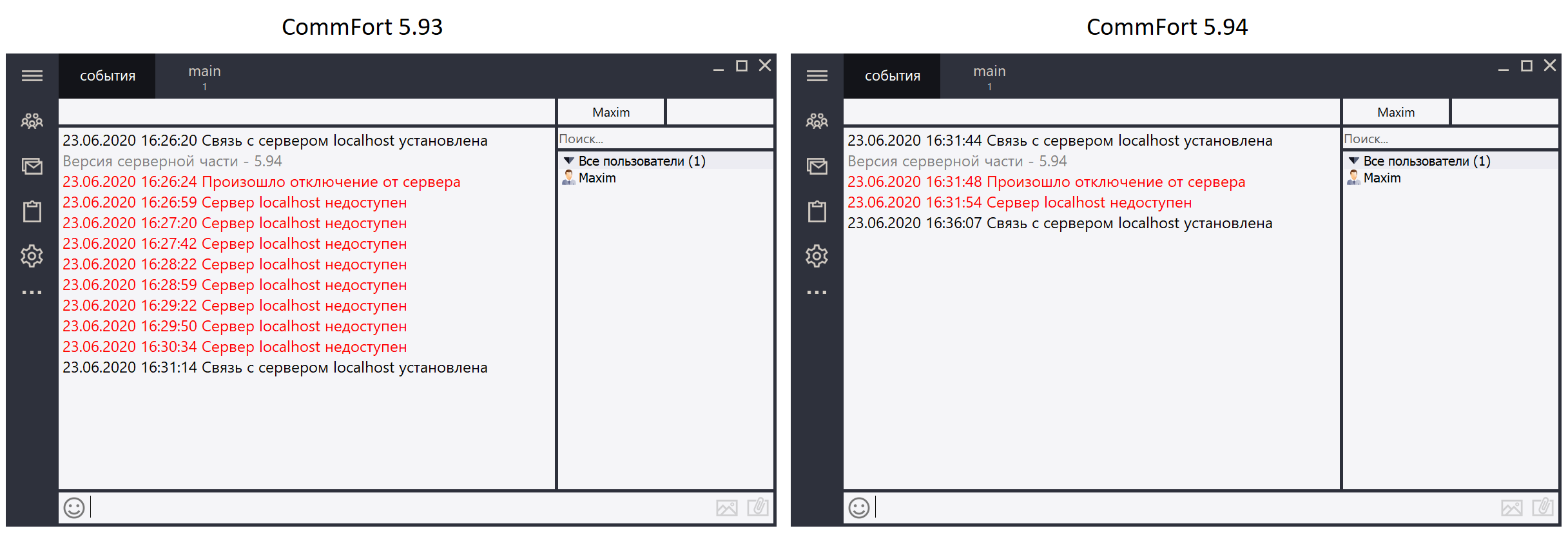Click Maxim header button in CommFort 5.94
1568x535 pixels.
[x=1396, y=112]
